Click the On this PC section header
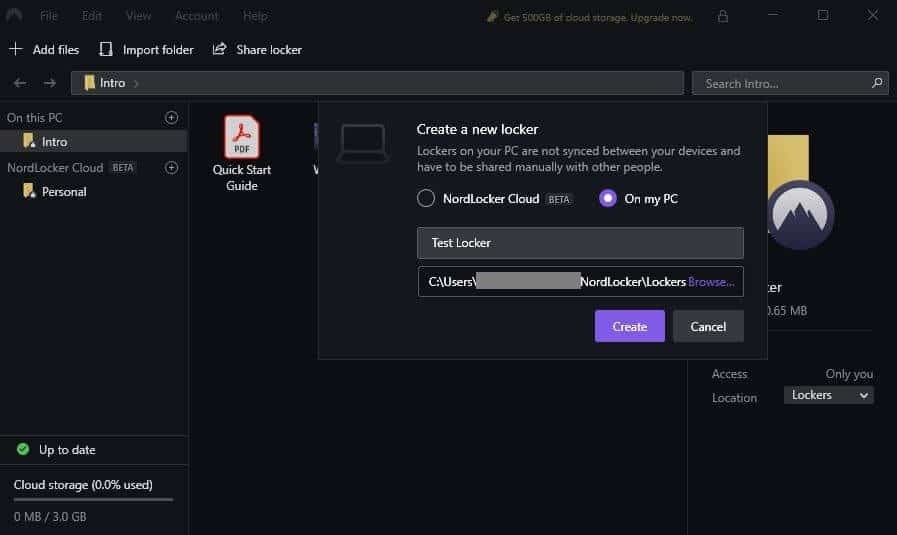 pyautogui.click(x=34, y=117)
